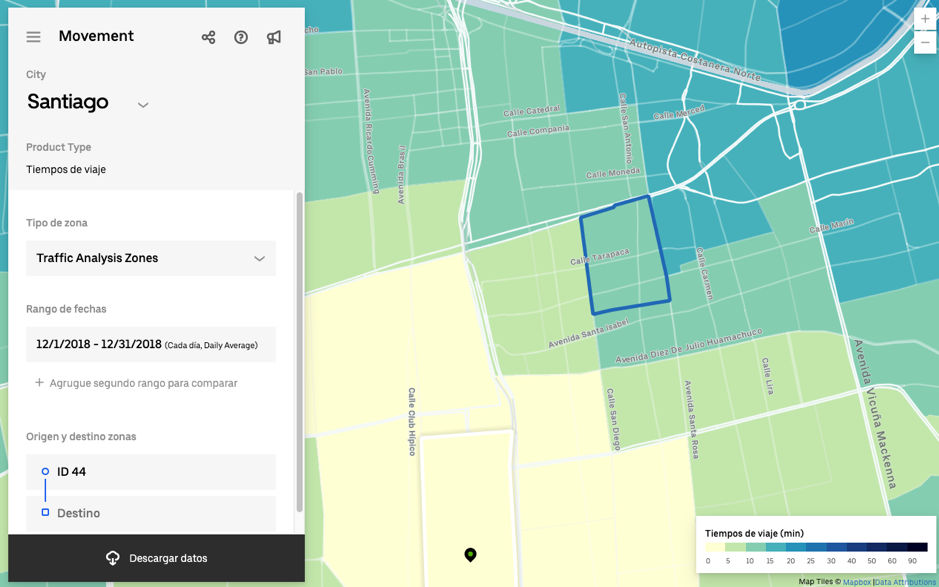Select the blue outlined zone on map
Screen dimensions: 939x587
pyautogui.click(x=625, y=255)
